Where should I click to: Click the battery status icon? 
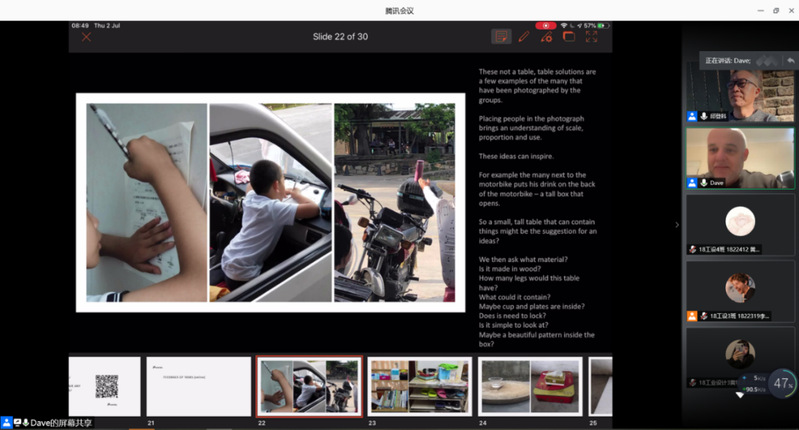pyautogui.click(x=602, y=25)
